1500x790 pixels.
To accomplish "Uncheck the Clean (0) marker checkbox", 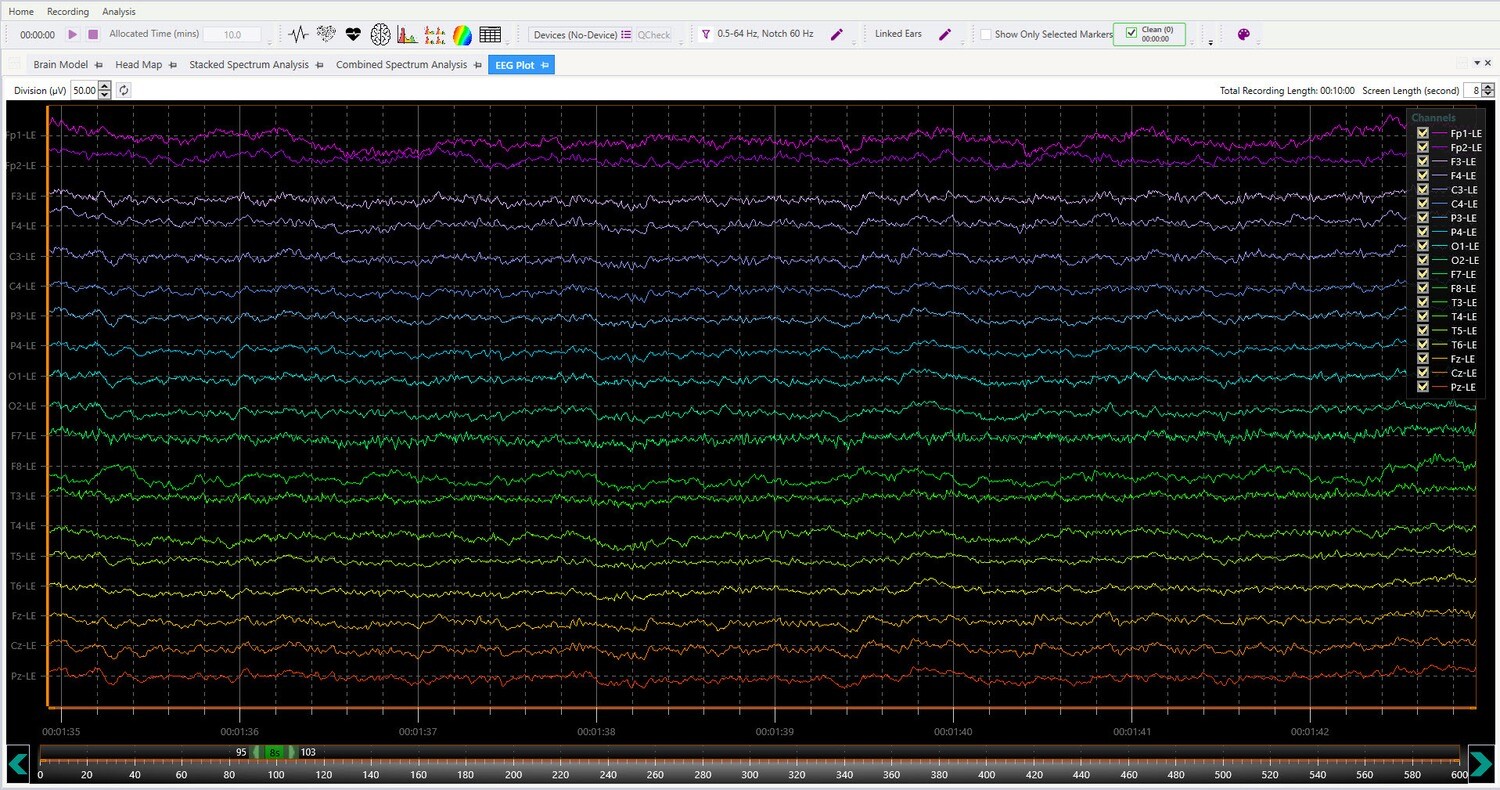I will coord(1131,30).
